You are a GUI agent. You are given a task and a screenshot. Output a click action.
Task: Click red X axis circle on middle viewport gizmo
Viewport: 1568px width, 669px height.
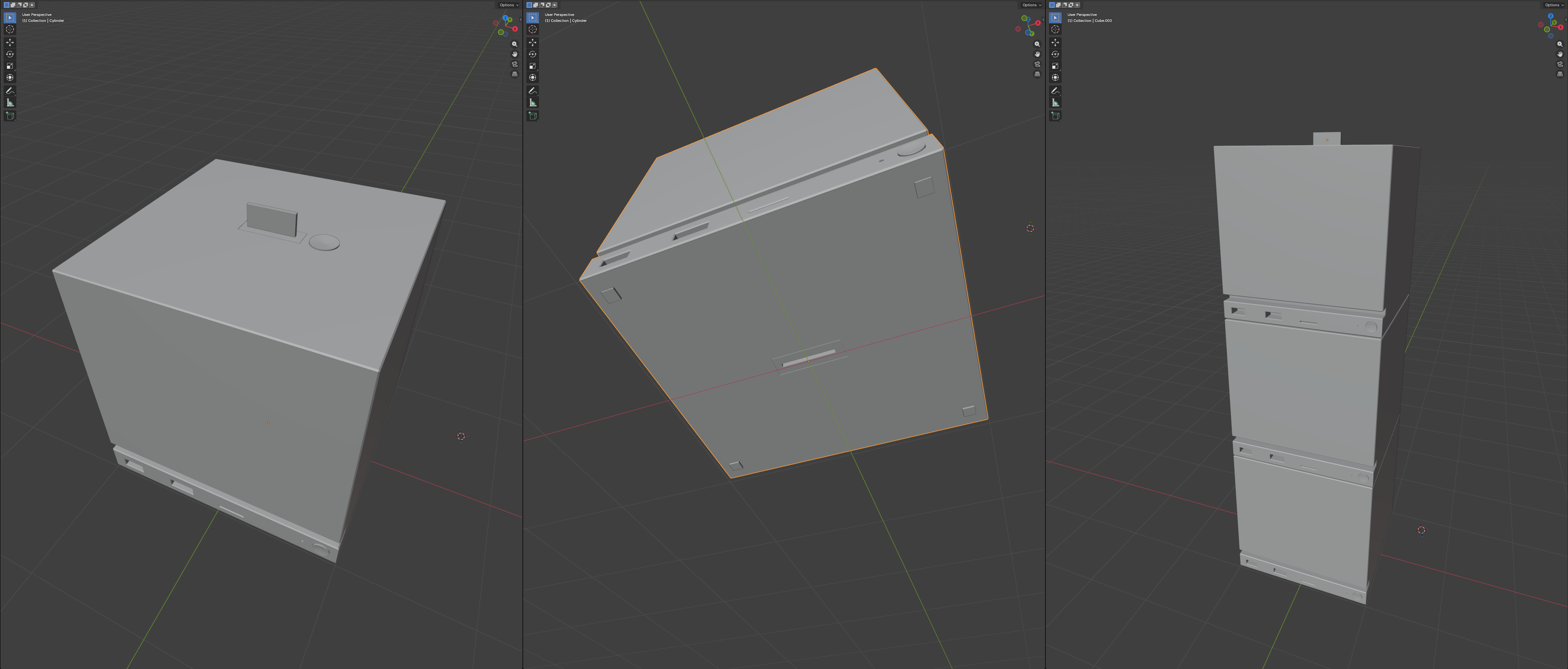[x=1038, y=23]
